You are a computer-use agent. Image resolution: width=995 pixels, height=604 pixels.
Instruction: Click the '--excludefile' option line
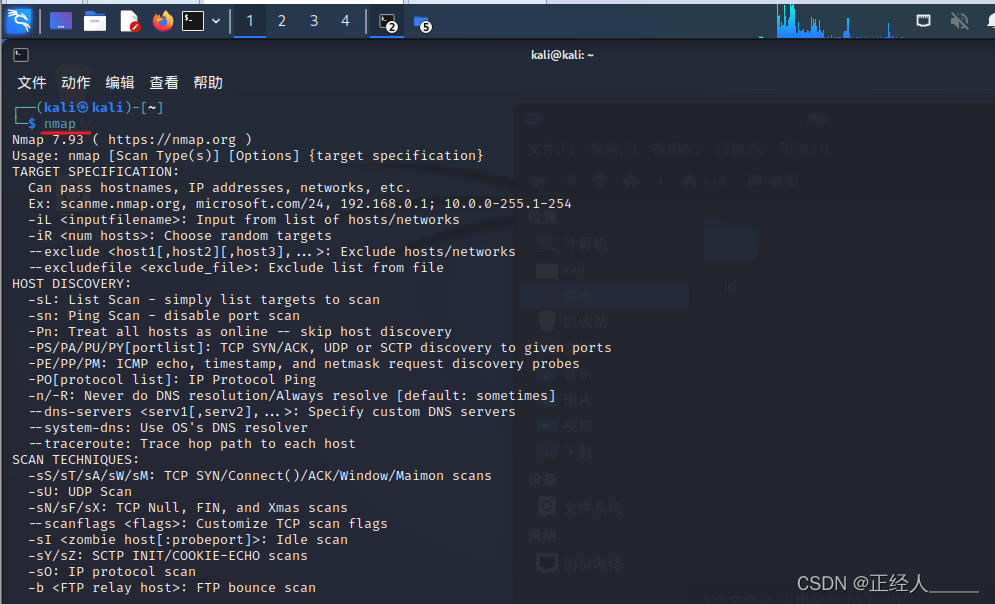236,268
